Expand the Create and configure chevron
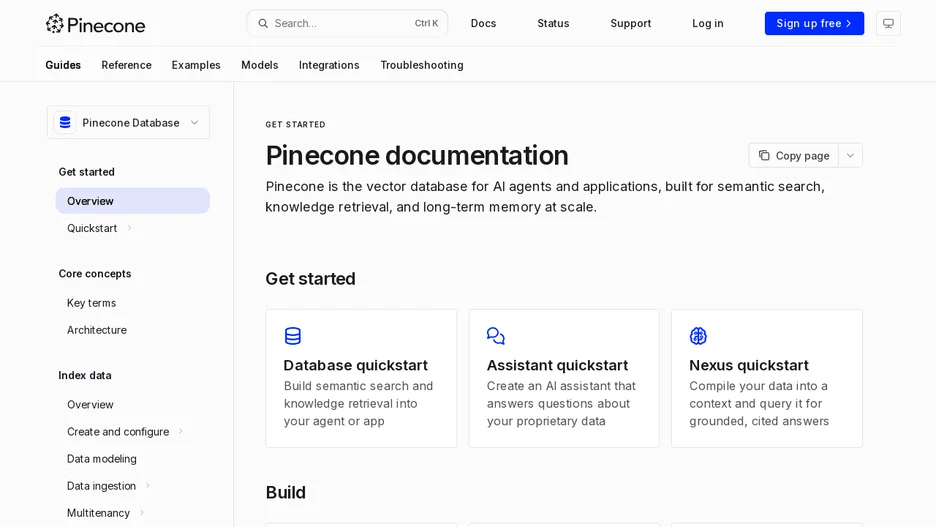The width and height of the screenshot is (936, 527). (x=181, y=432)
